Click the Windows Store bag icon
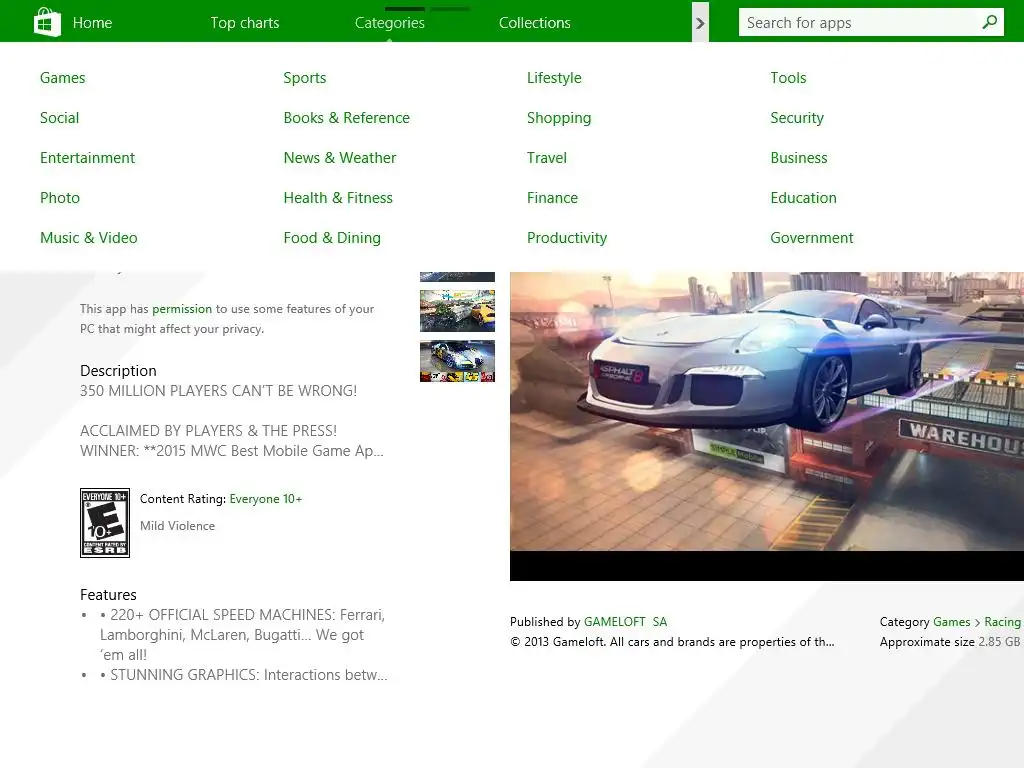The height and width of the screenshot is (768, 1024). (47, 22)
